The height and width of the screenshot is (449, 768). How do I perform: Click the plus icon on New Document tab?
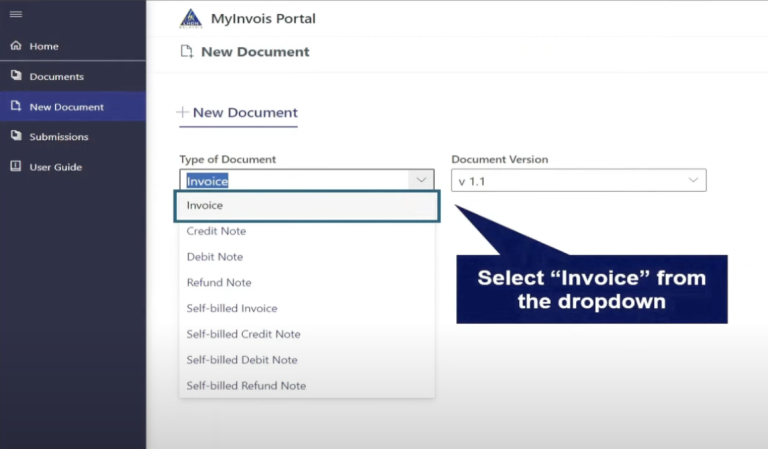(x=182, y=112)
